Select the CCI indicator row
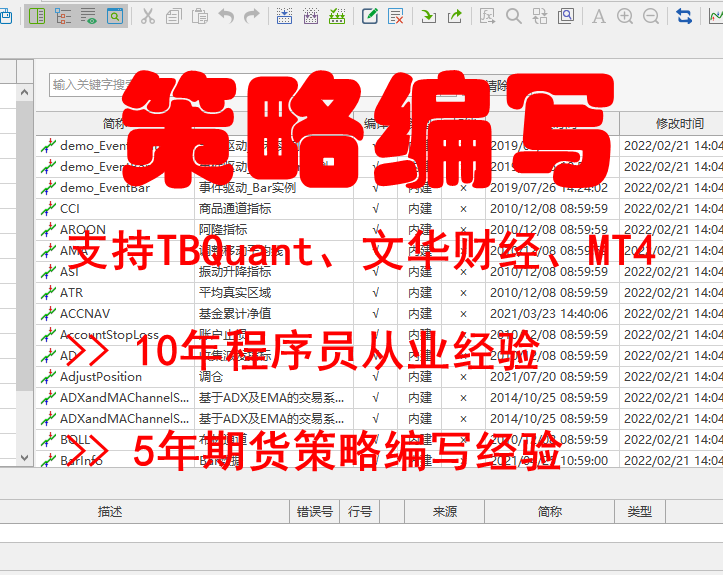Viewport: 723px width, 575px height. point(70,209)
